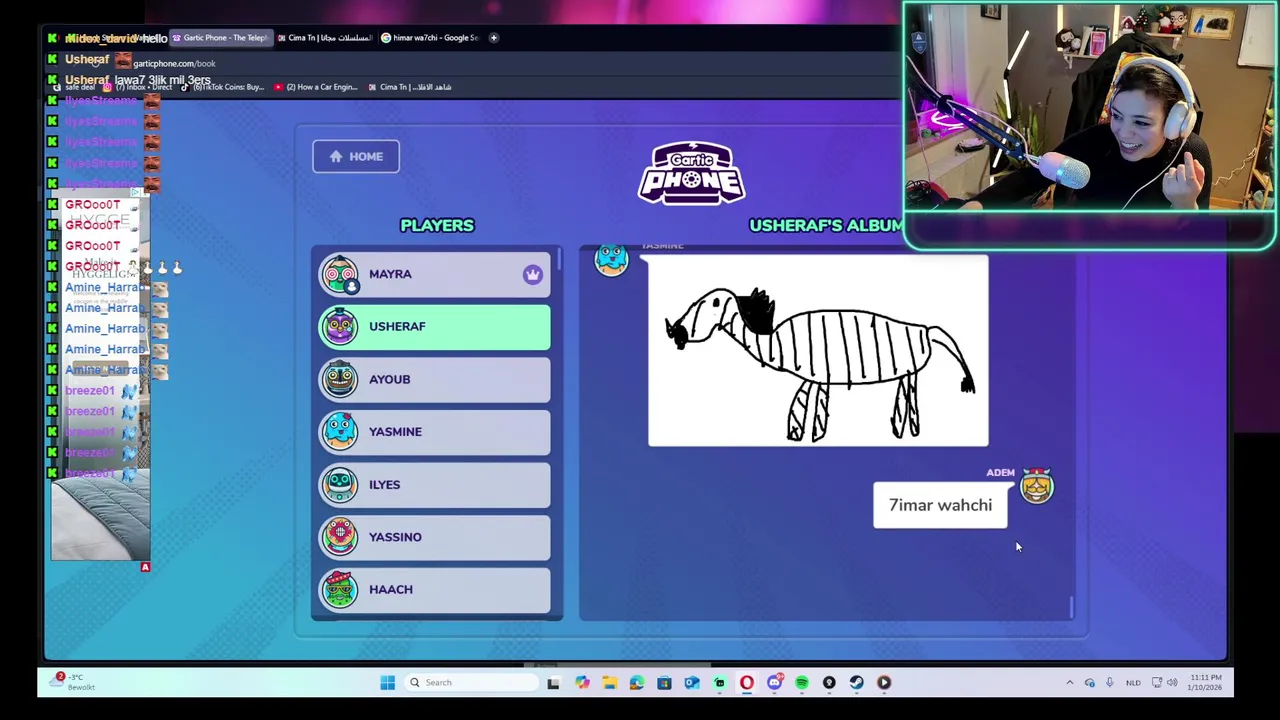The image size is (1280, 720).
Task: Show hidden system tray icons
Action: tap(1070, 682)
